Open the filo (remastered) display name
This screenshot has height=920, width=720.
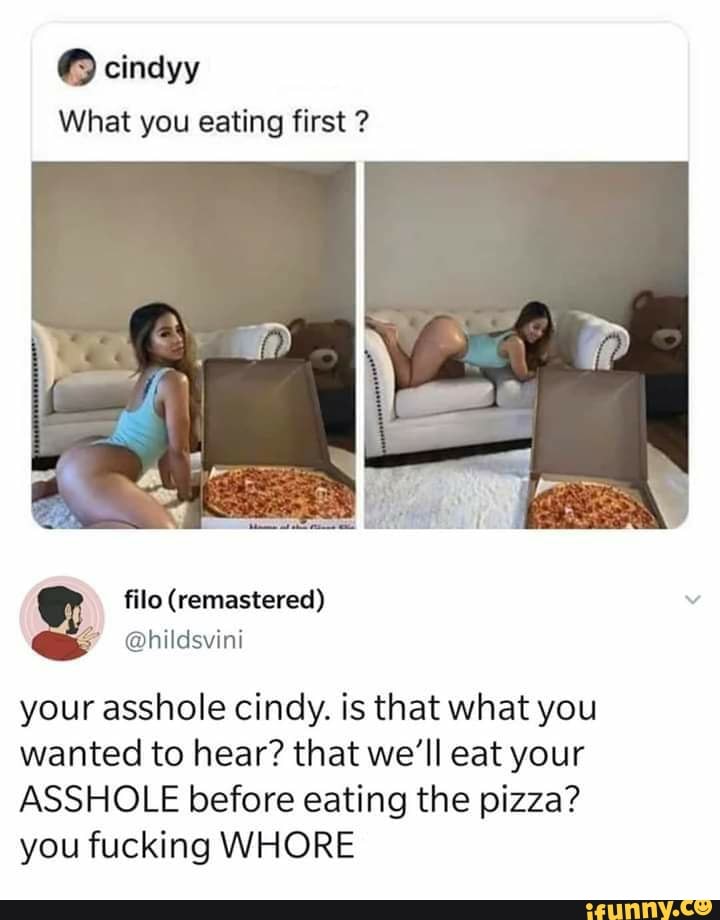(x=224, y=600)
